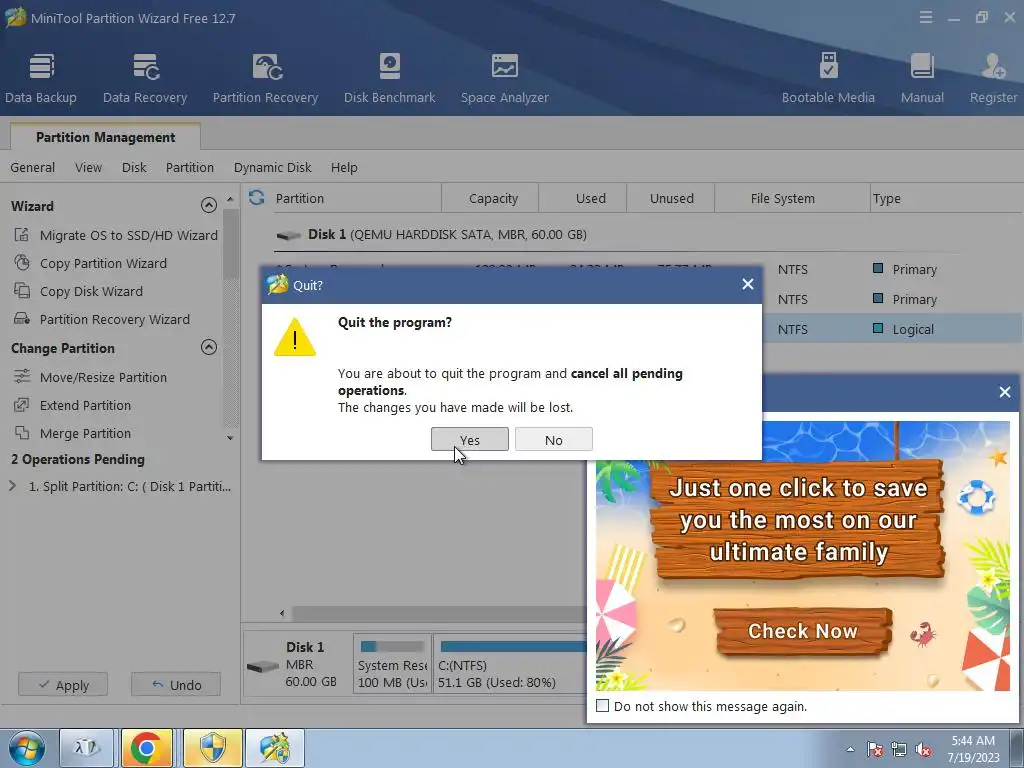Start the Copy Partition Wizard
This screenshot has width=1024, height=768.
[90, 263]
